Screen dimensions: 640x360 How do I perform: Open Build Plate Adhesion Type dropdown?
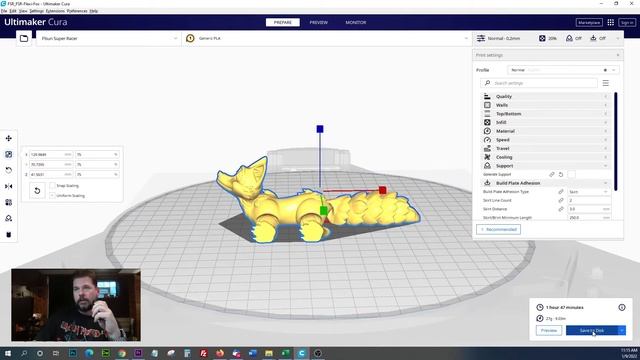589,191
